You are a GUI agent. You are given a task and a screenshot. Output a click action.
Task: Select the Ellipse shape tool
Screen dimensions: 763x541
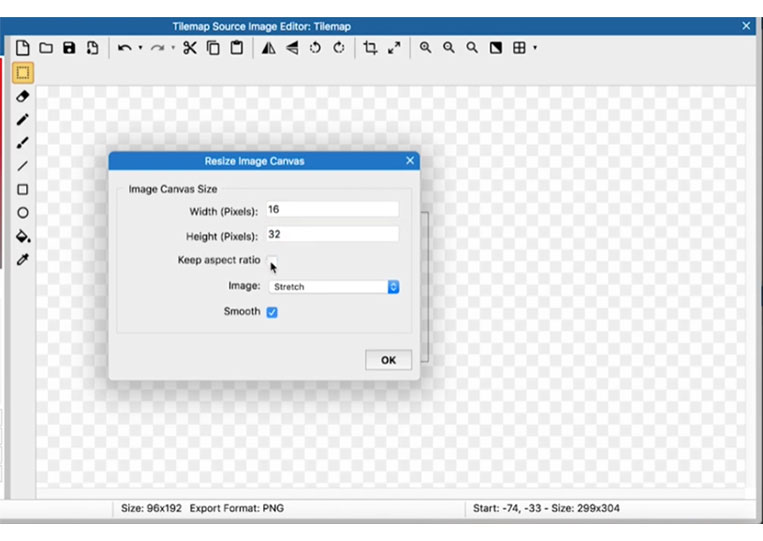(23, 213)
